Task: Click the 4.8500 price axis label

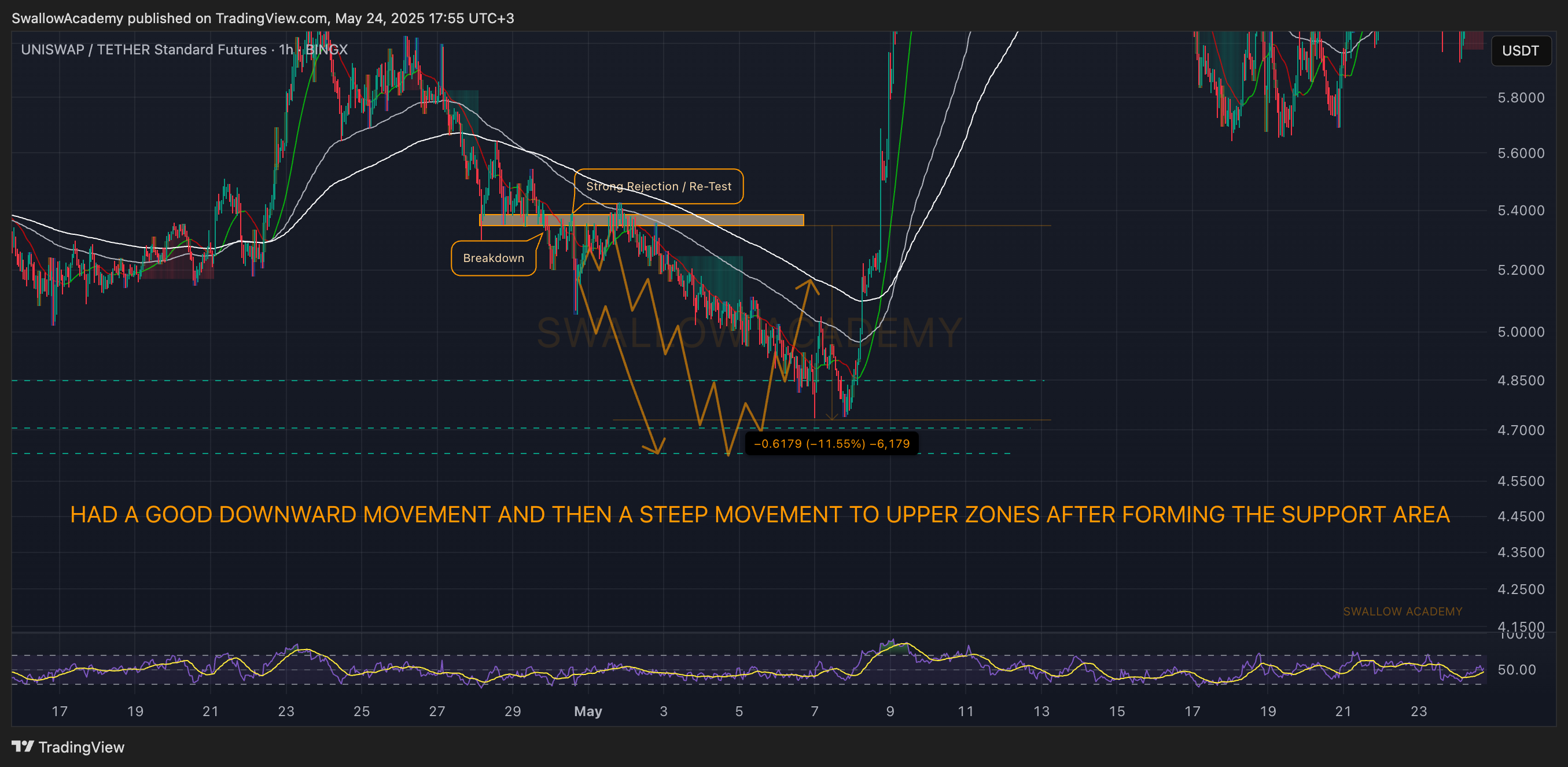Action: point(1521,381)
